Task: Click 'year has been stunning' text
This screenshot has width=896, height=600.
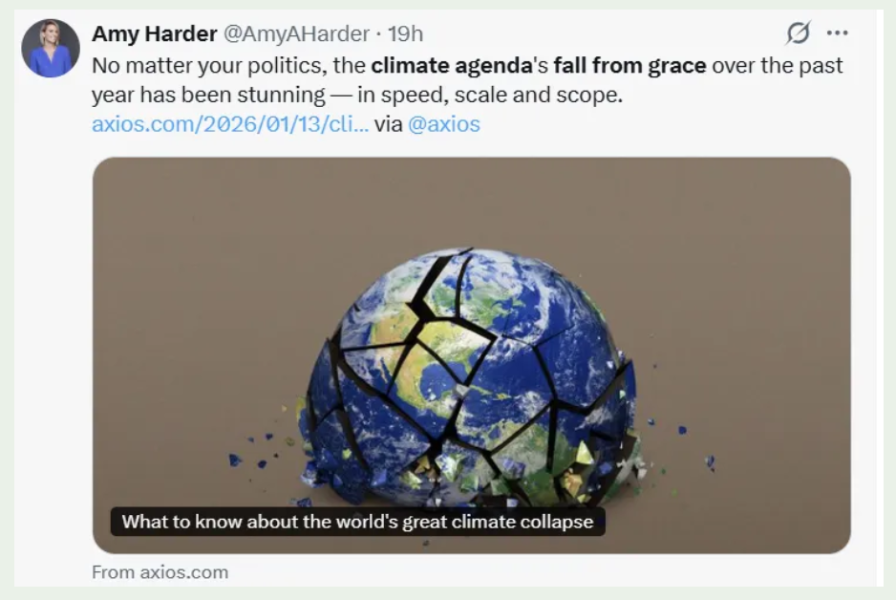Action: click(209, 95)
